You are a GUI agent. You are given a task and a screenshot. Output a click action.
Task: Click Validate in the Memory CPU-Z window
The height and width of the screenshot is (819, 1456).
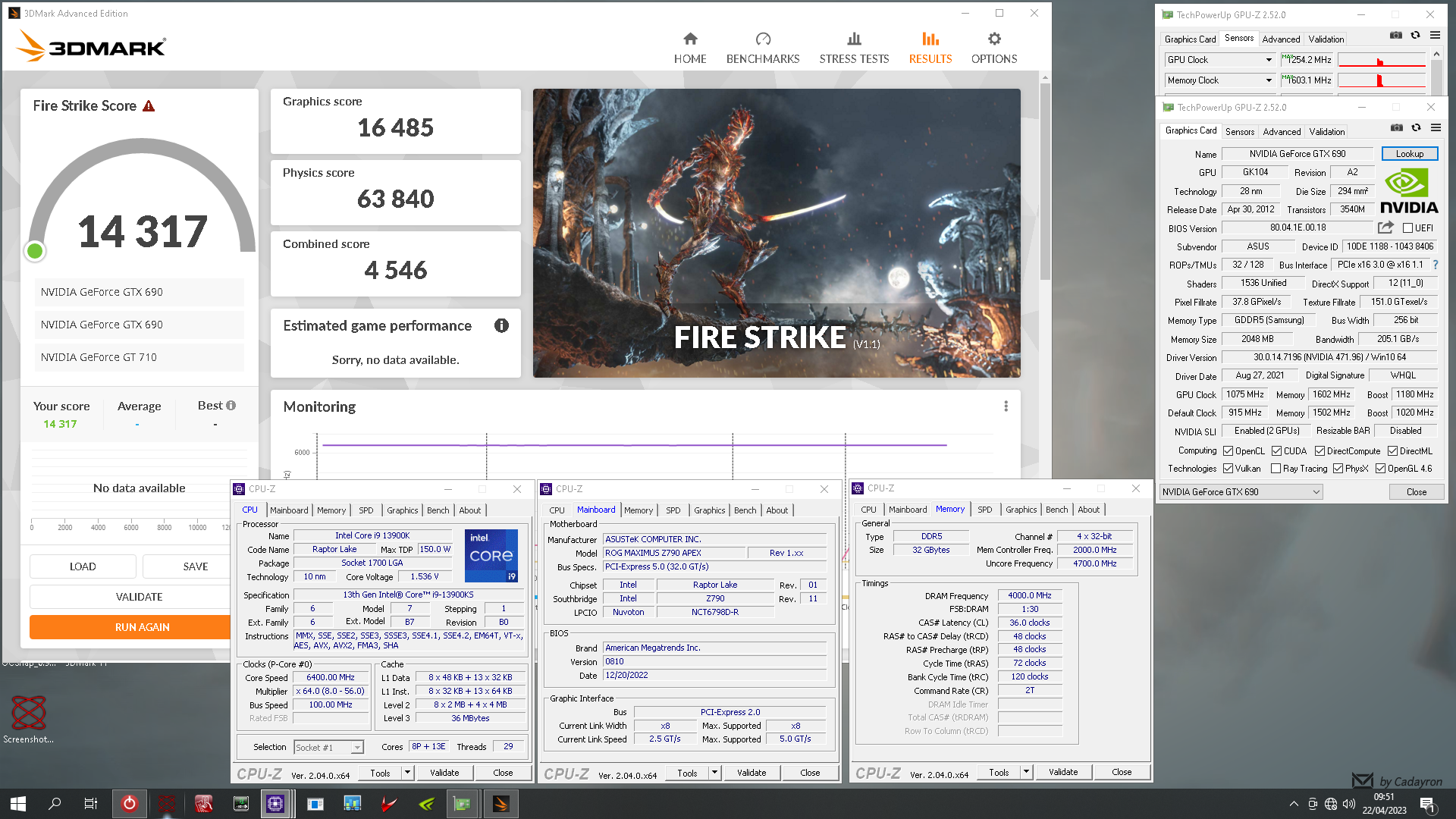click(x=1063, y=772)
